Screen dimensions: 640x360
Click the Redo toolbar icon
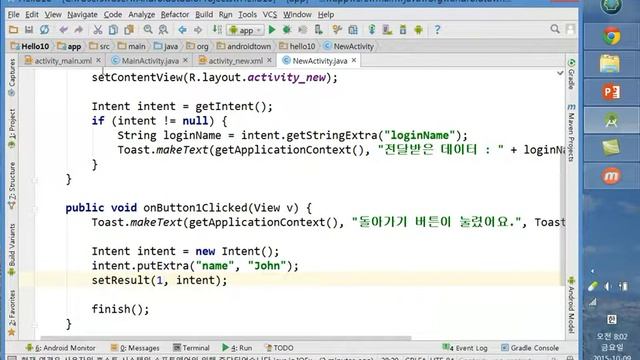pyautogui.click(x=78, y=30)
